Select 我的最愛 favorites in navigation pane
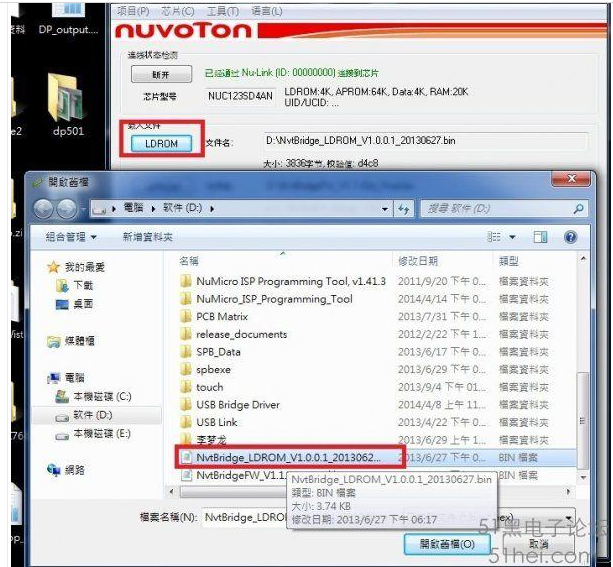613x567 pixels. 76,267
